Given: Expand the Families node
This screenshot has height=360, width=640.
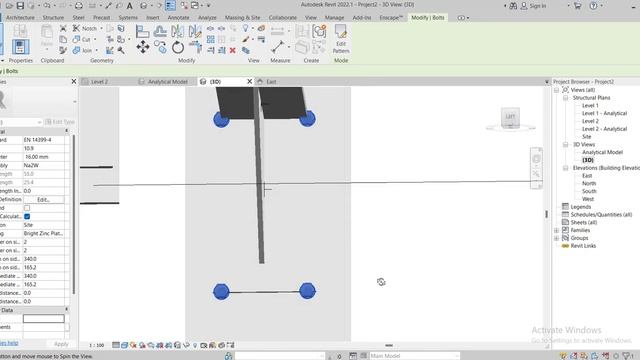Looking at the screenshot, I should (x=556, y=230).
